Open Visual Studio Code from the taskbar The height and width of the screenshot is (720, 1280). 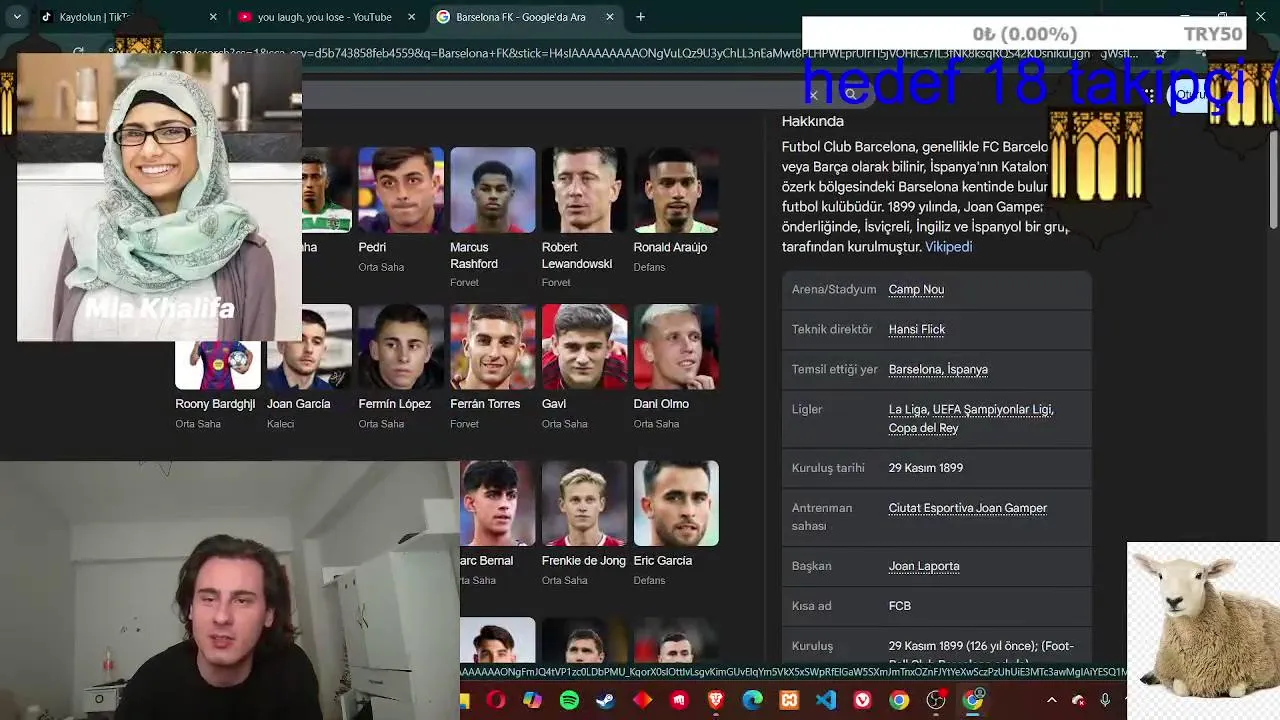[x=826, y=701]
